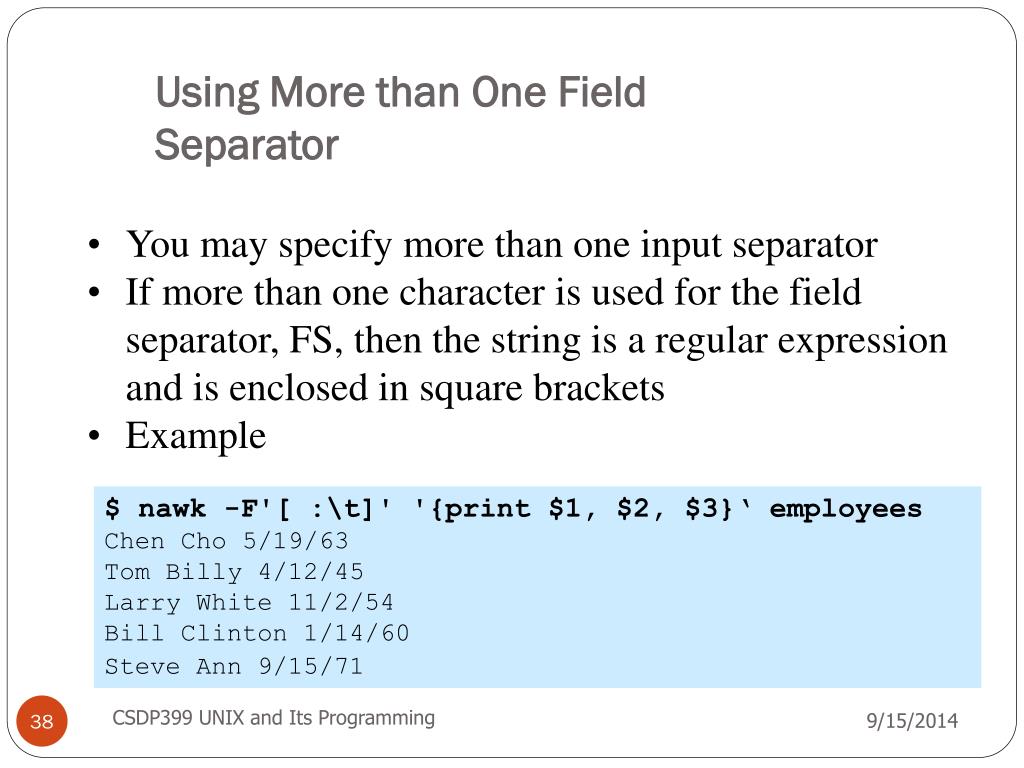1024x768 pixels.
Task: Click the orange slide number 38 badge
Action: (x=42, y=721)
